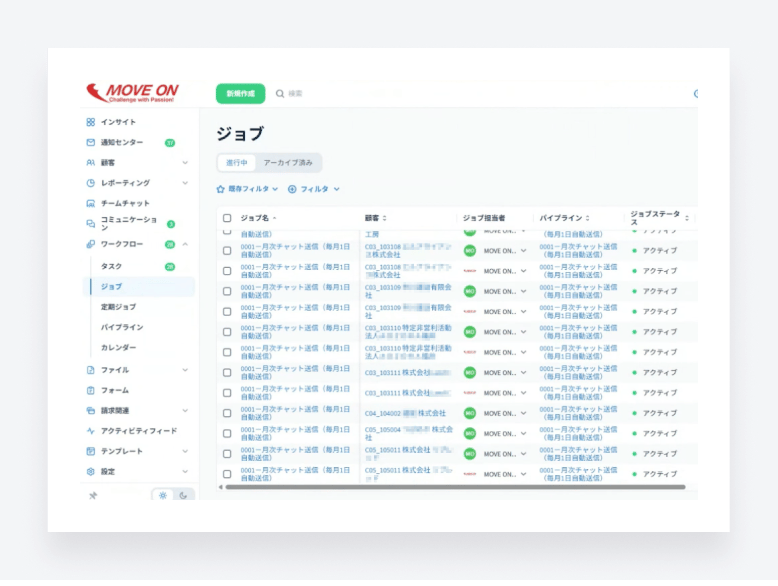Check the C04_104002 row checkbox
The image size is (778, 586).
[x=227, y=413]
